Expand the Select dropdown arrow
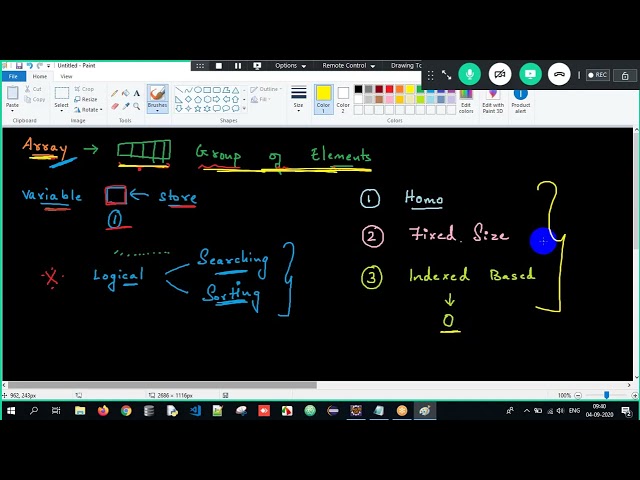The width and height of the screenshot is (640, 480). pyautogui.click(x=62, y=111)
